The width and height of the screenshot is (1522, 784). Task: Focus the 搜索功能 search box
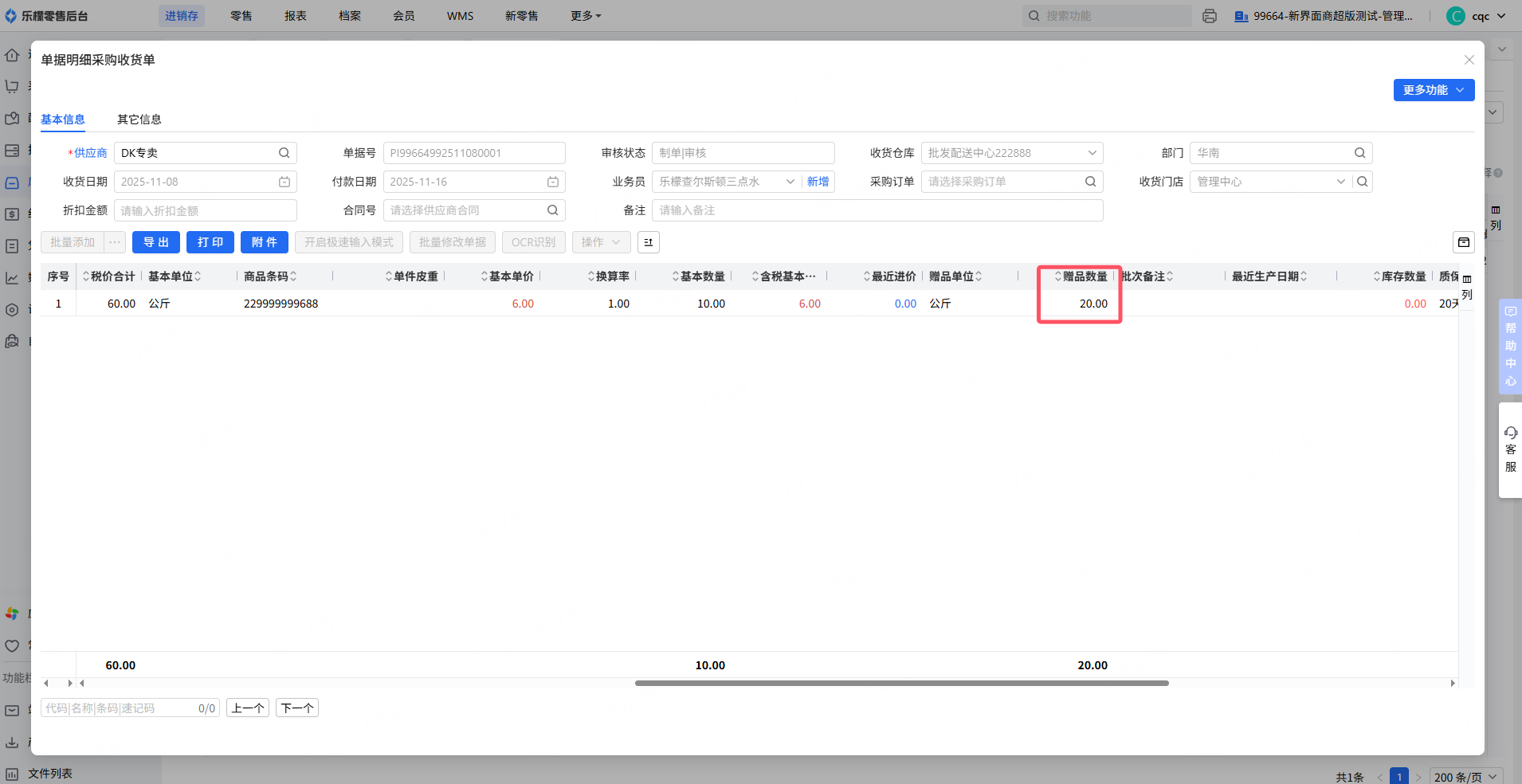1108,16
